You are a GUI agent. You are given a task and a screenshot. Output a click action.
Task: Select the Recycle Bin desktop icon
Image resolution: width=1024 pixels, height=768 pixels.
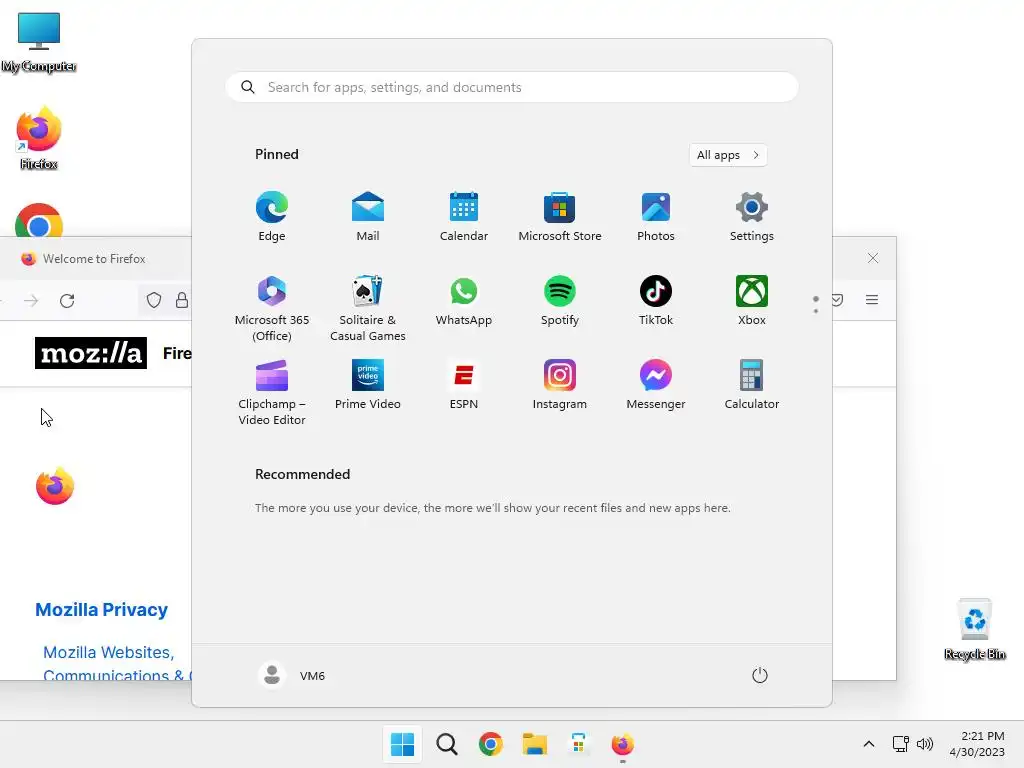tap(974, 629)
